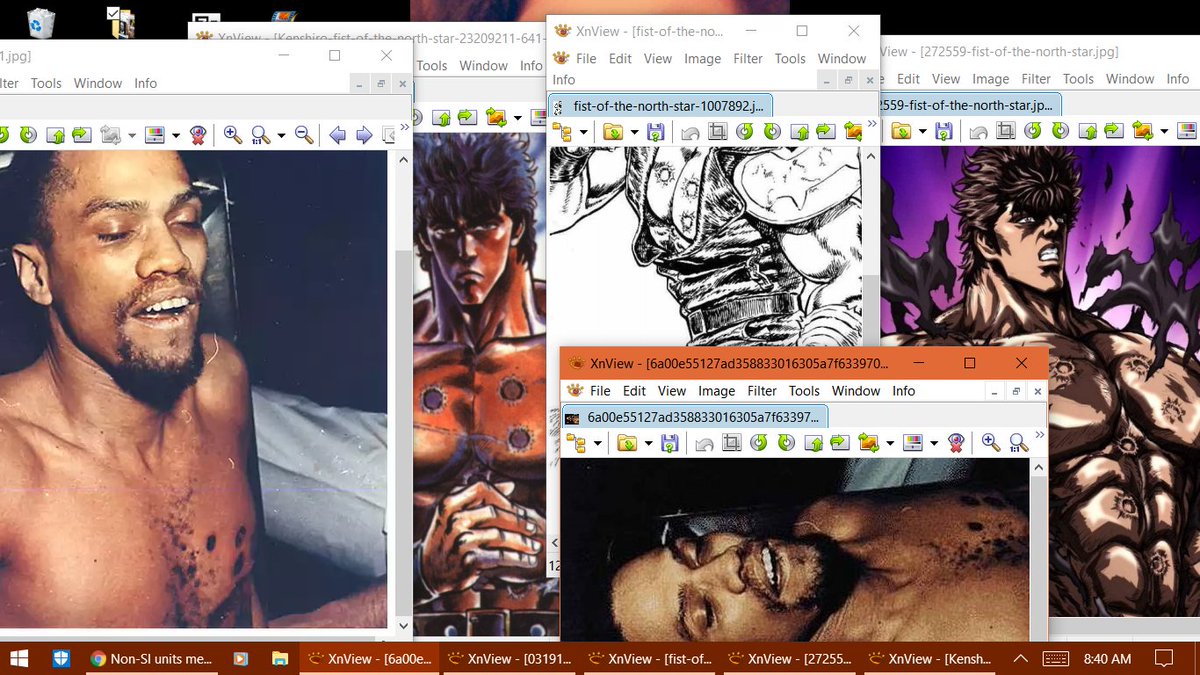Open the touch keyboard from the system tray
This screenshot has height=675, width=1200.
pyautogui.click(x=1058, y=658)
